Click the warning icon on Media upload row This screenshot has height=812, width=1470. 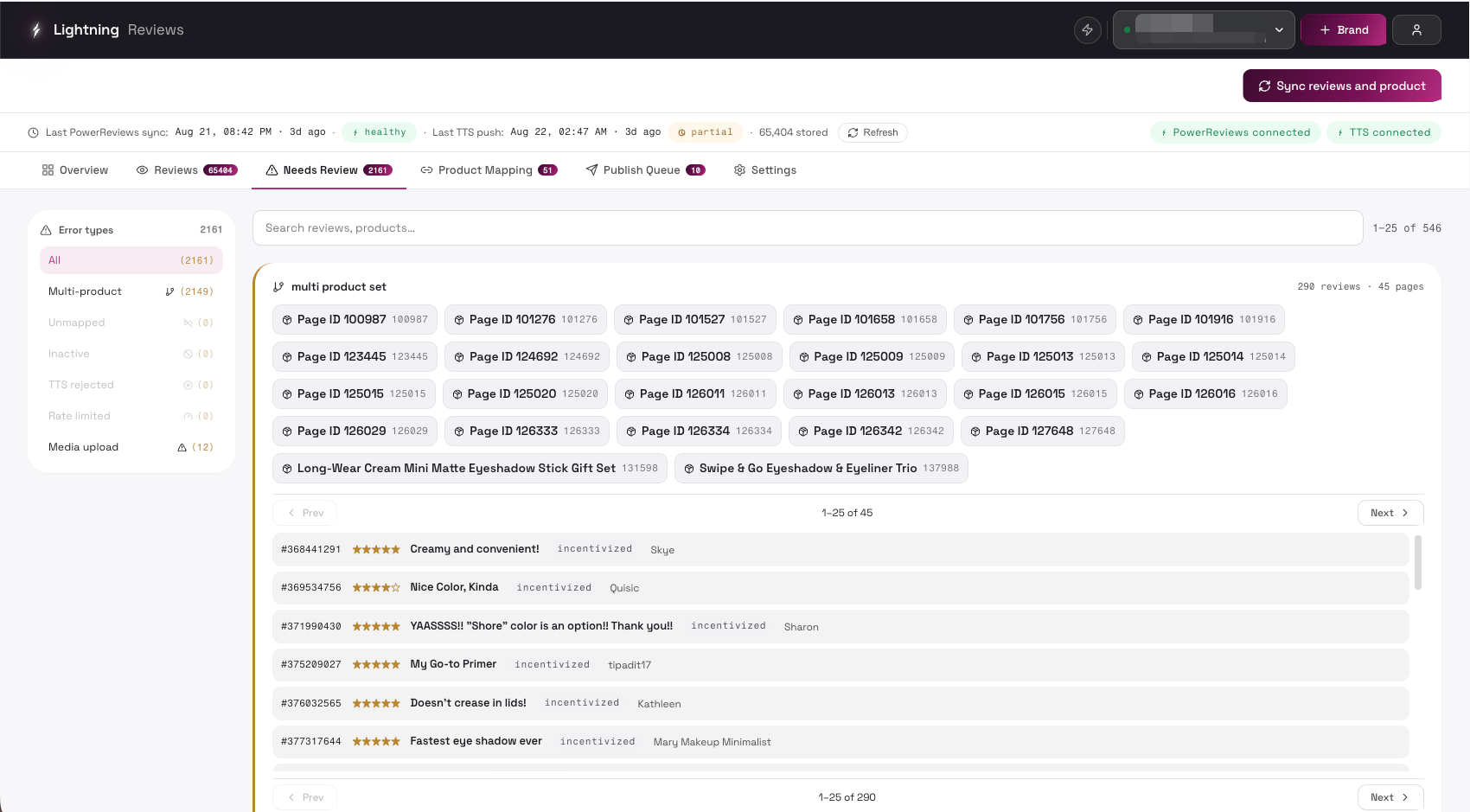[x=182, y=448]
